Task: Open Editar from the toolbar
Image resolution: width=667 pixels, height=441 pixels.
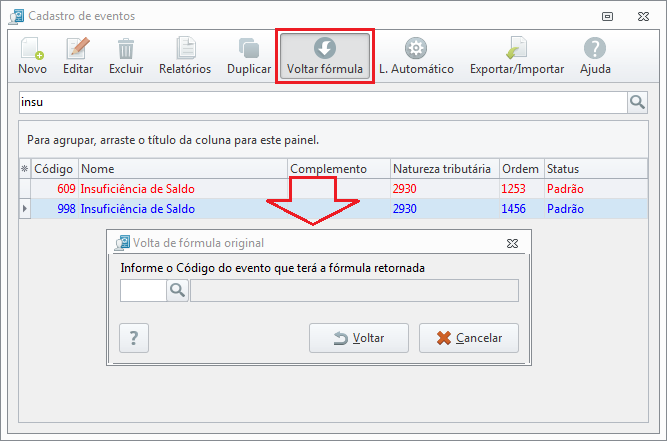Action: [x=78, y=56]
